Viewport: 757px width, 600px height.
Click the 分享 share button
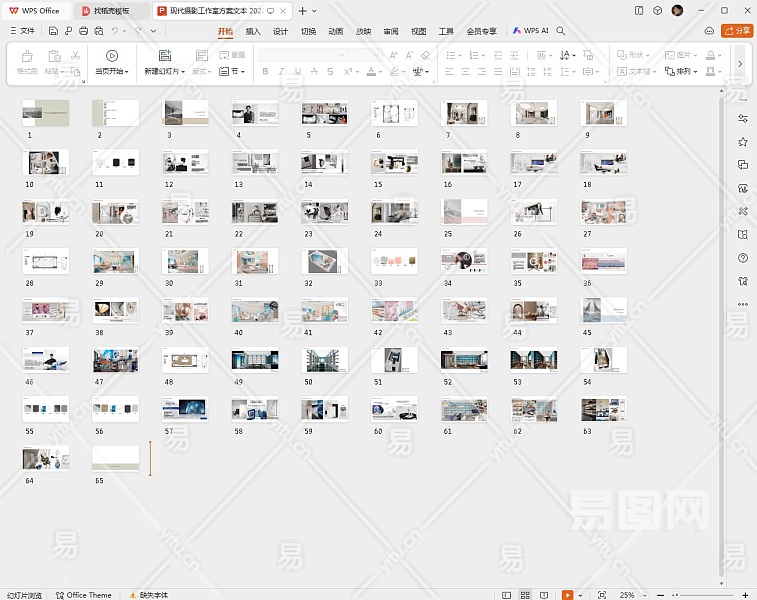tap(739, 31)
